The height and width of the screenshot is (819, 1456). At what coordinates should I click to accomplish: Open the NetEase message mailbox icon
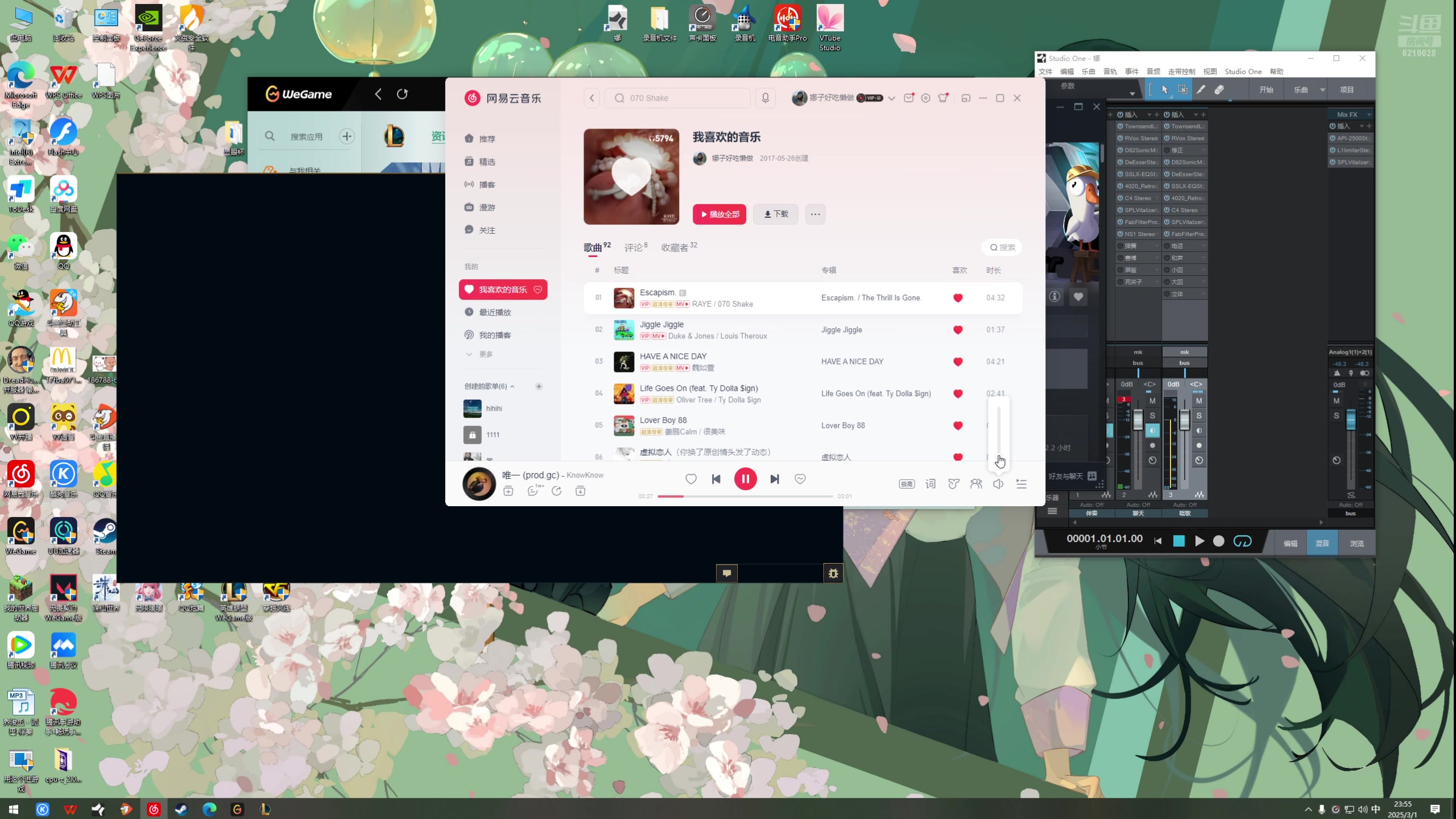click(x=909, y=98)
